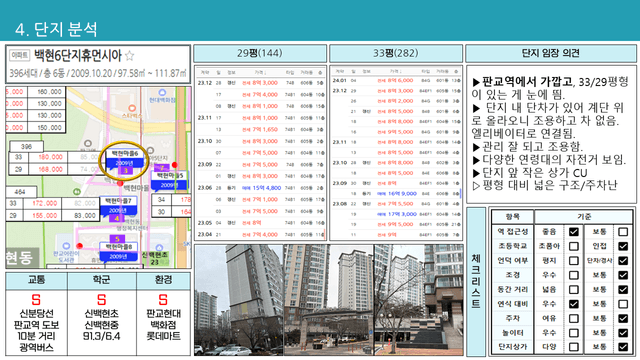Select the 33평(282) header tab
Screen dimensions: 640x360
coord(396,53)
